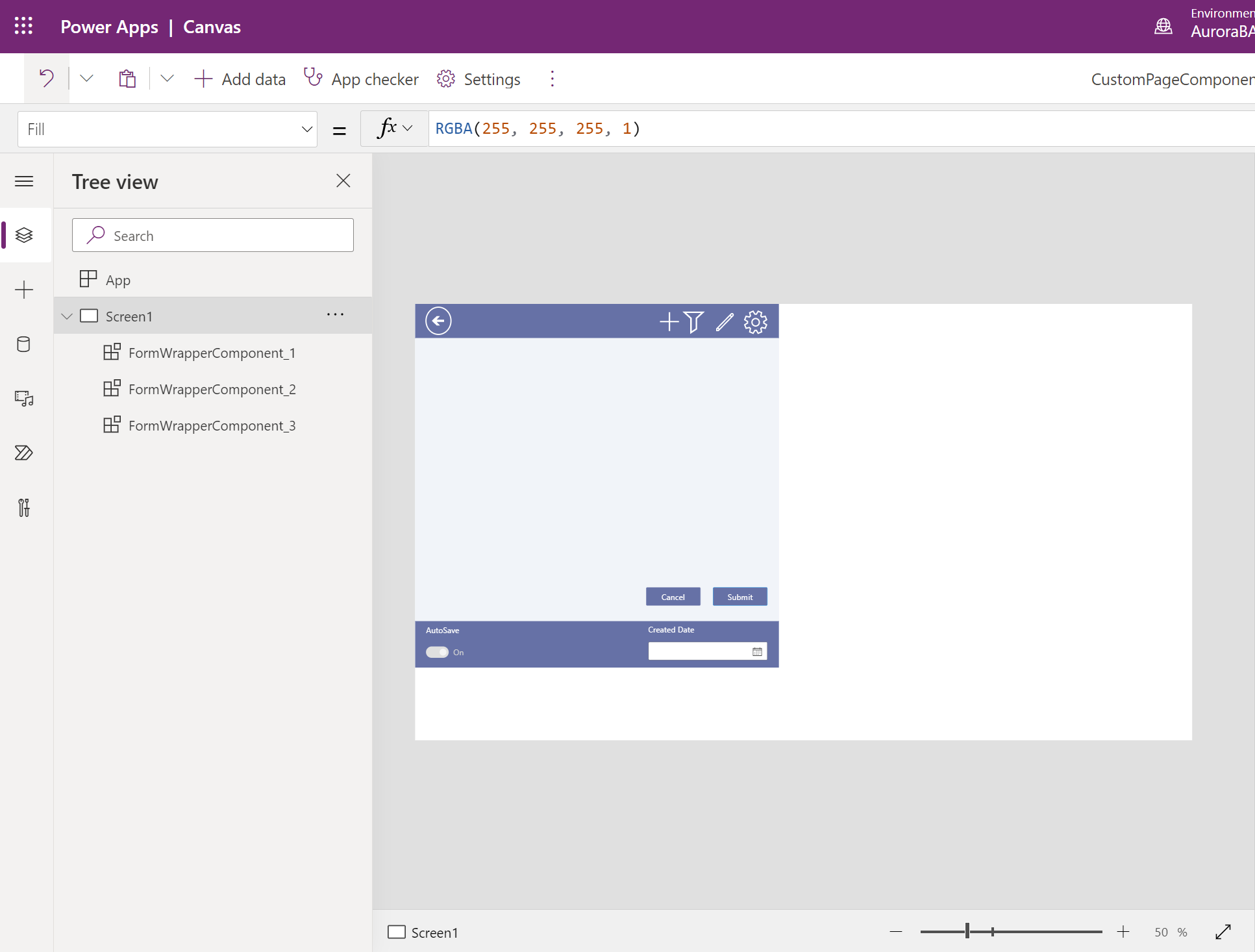Drag the zoom level slider
This screenshot has height=952, width=1255.
(967, 932)
